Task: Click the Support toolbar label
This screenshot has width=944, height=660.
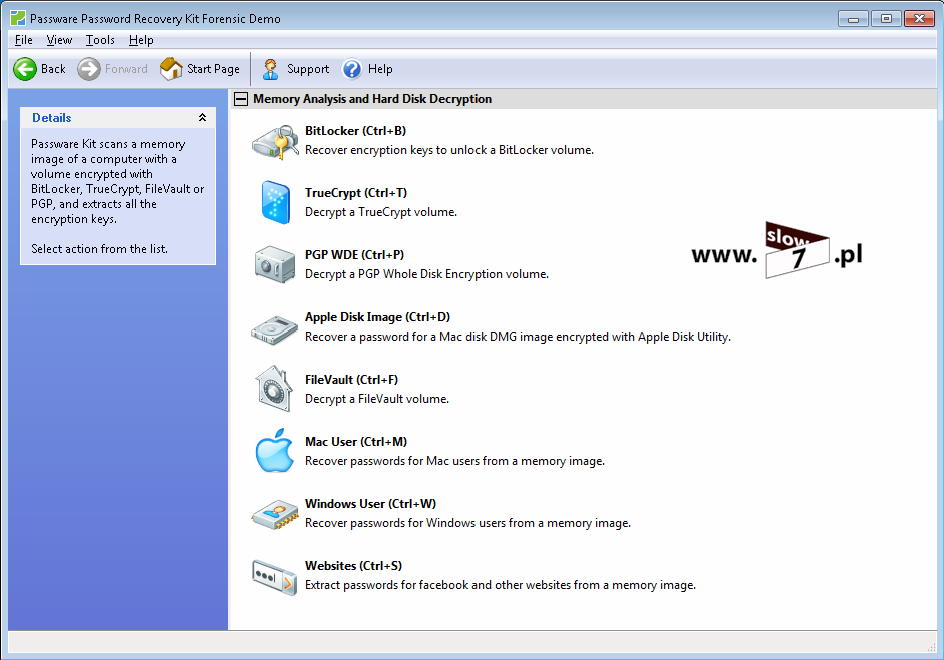Action: click(308, 69)
